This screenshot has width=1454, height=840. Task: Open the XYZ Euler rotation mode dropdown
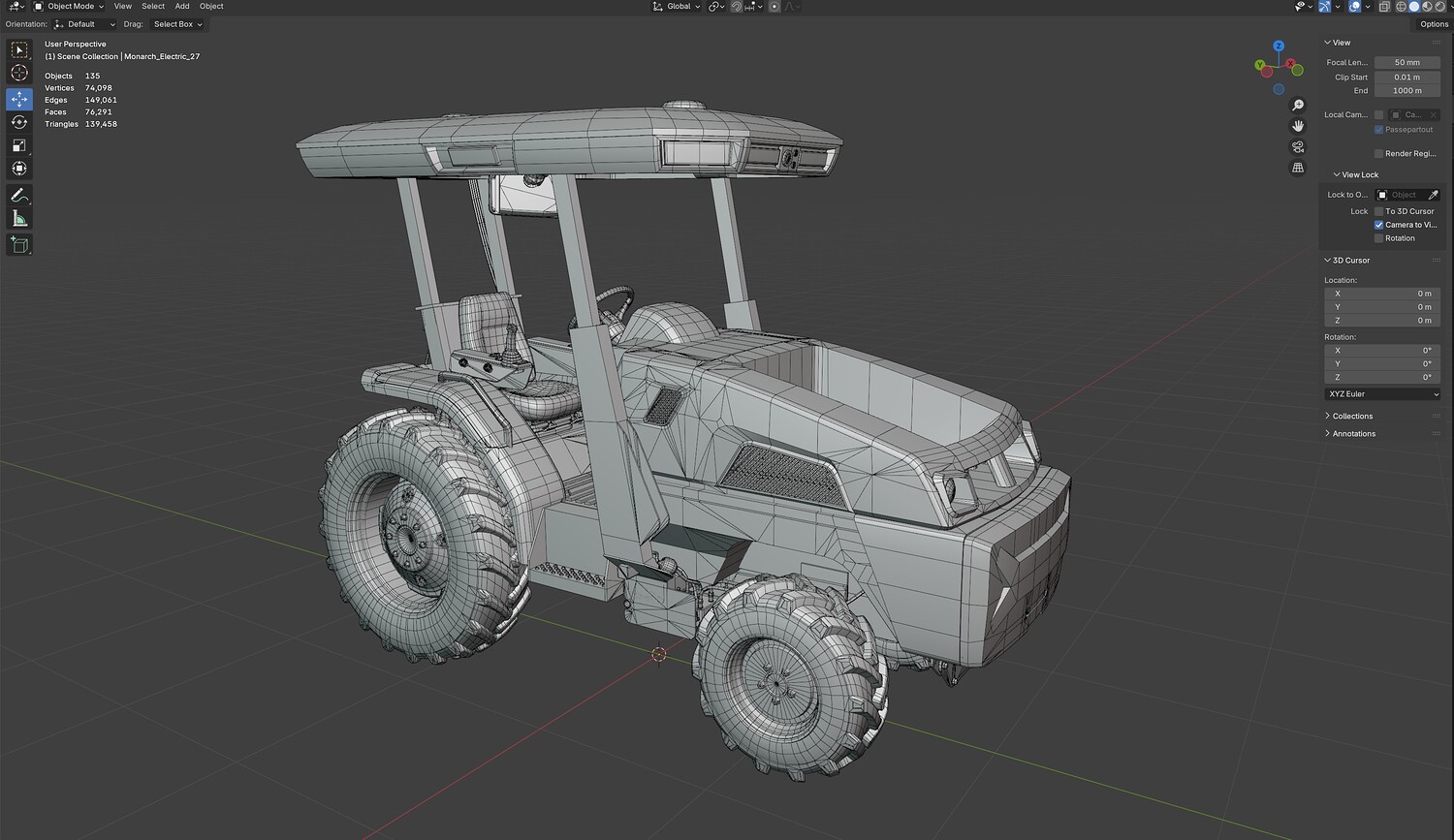pyautogui.click(x=1382, y=394)
